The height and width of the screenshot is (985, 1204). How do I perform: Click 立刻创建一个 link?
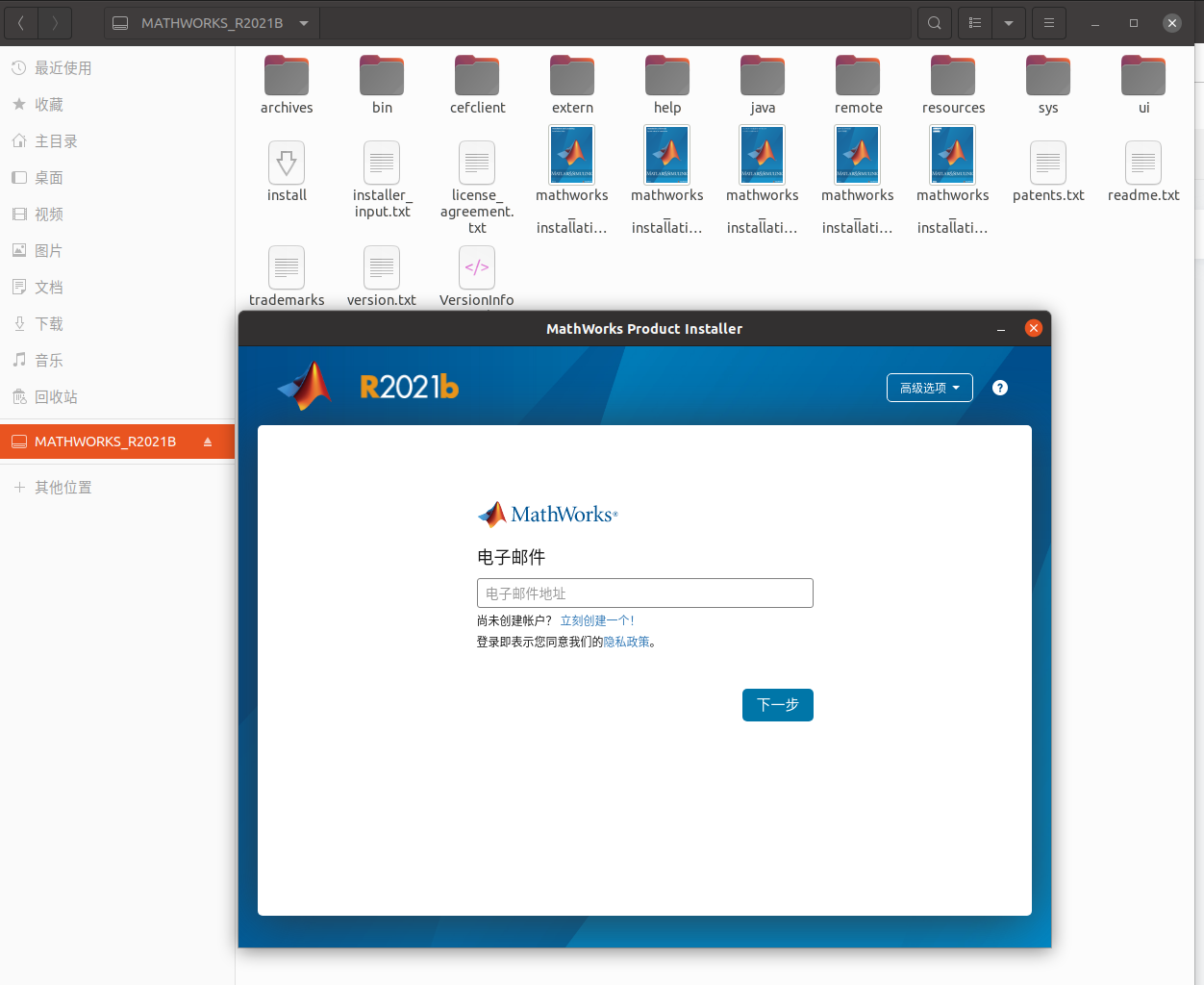(597, 620)
